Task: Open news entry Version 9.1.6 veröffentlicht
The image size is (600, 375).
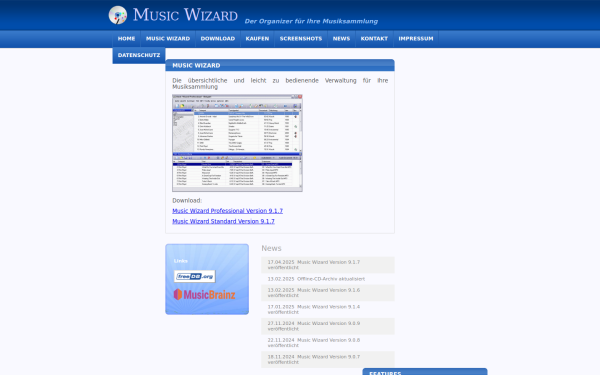Action: pyautogui.click(x=328, y=293)
